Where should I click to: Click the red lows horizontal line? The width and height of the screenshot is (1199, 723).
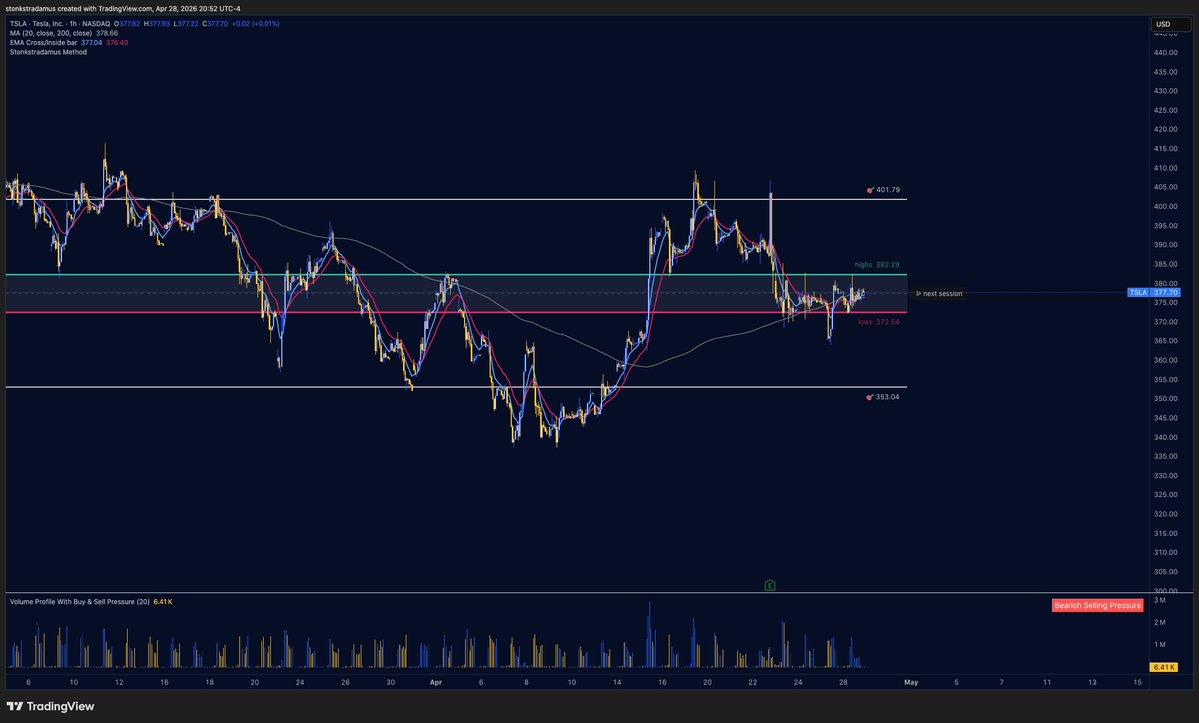(x=457, y=312)
